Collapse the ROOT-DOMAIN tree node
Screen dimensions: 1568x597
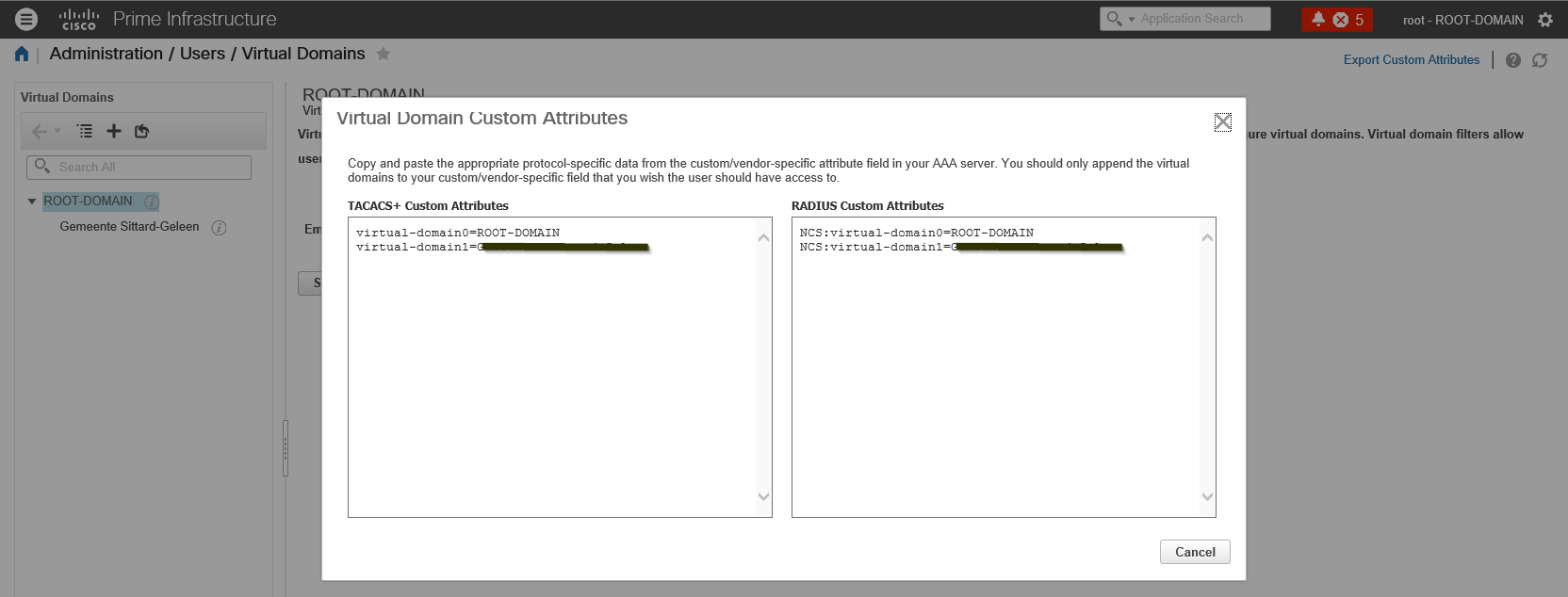coord(32,202)
